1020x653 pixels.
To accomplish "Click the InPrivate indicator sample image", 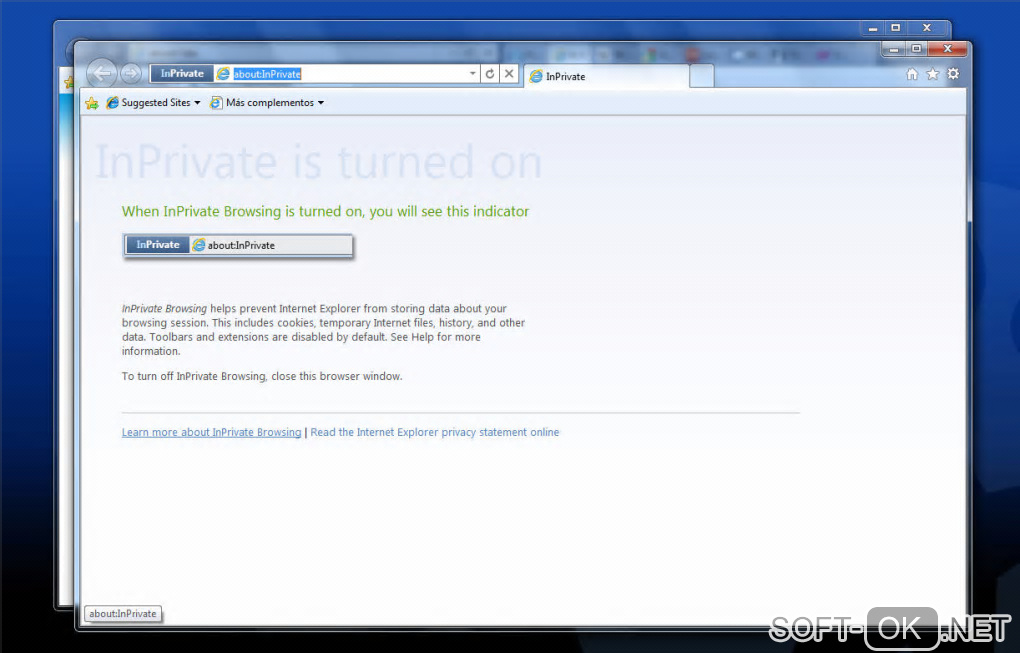I will (238, 246).
